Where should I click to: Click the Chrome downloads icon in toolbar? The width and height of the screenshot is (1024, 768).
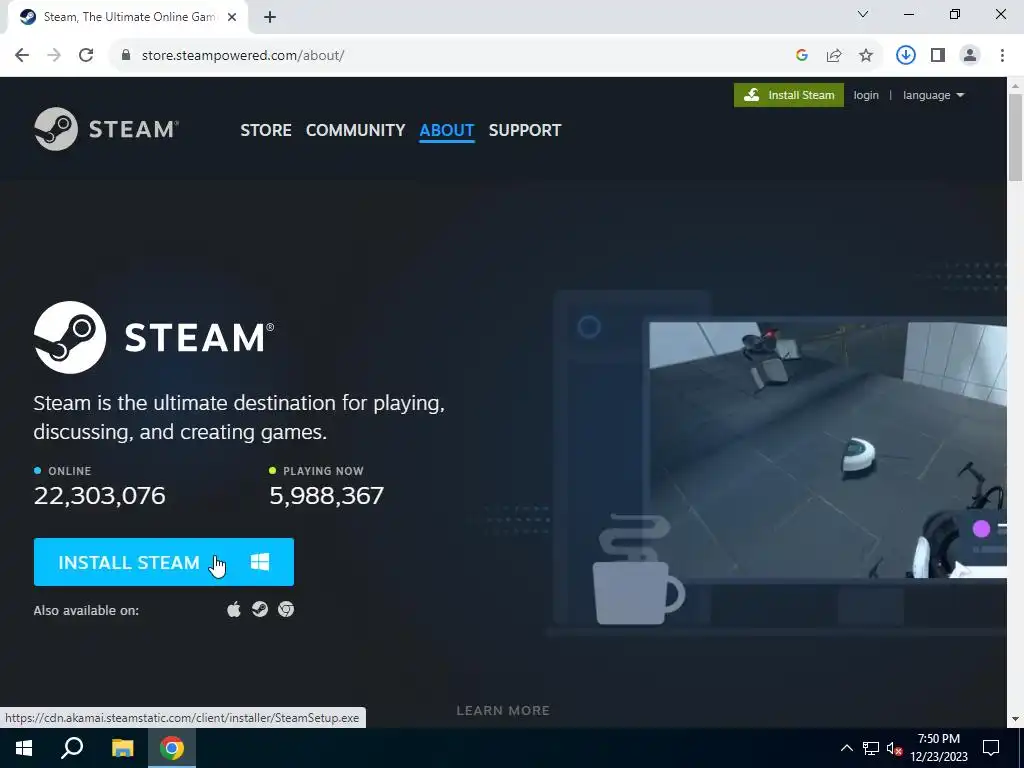[905, 56]
